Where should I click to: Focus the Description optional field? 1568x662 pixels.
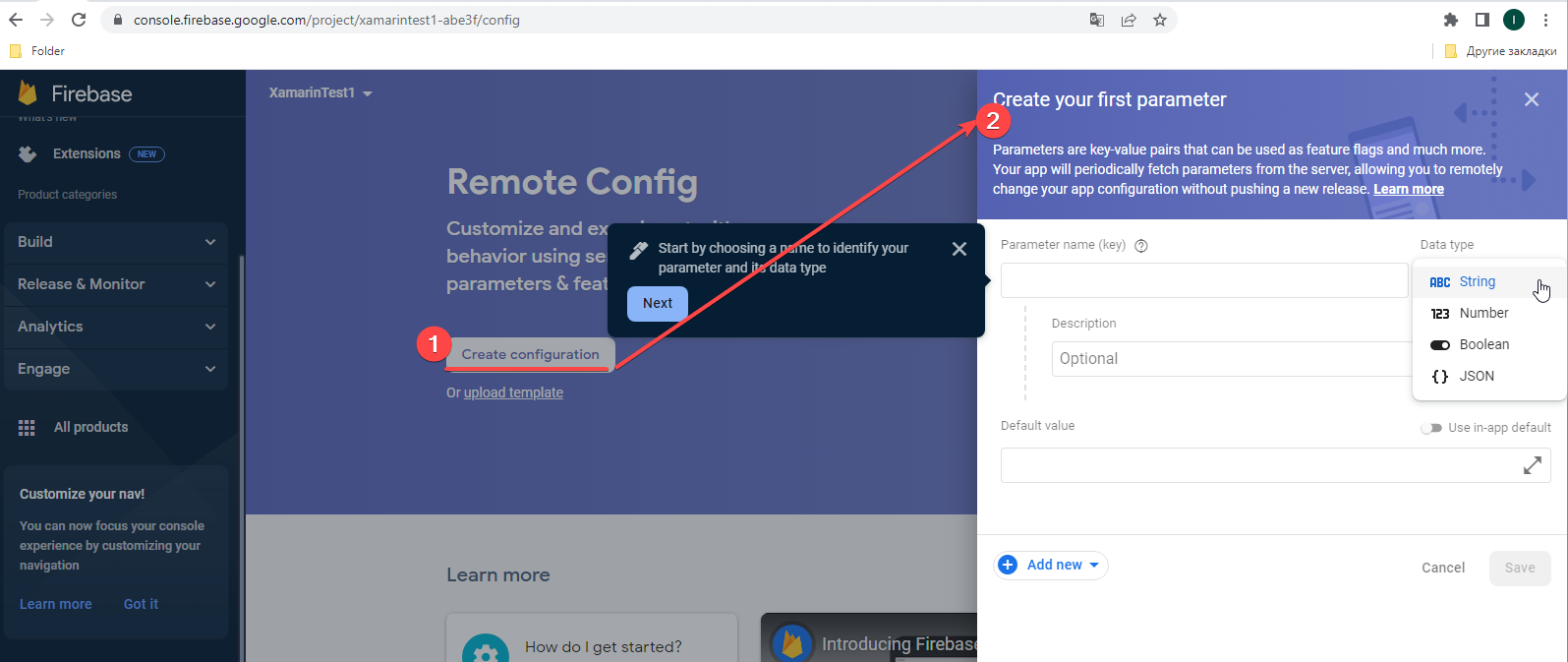1233,359
